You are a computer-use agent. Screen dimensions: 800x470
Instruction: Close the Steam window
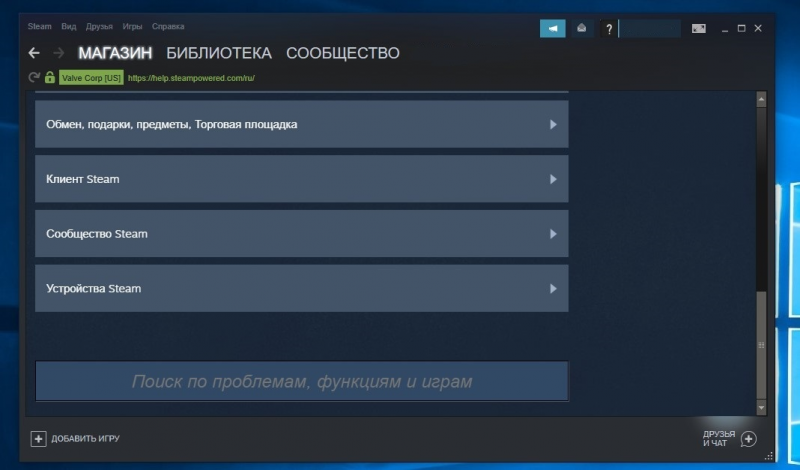[x=758, y=29]
